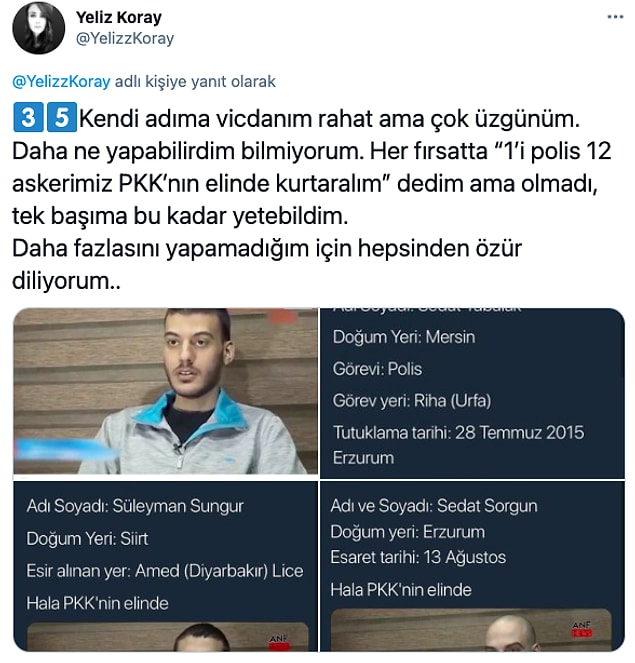Screen dimensions: 635x663
Task: Click the Tutuklama tarihi: 28 Temmuz 2015 line
Action: pyautogui.click(x=458, y=433)
